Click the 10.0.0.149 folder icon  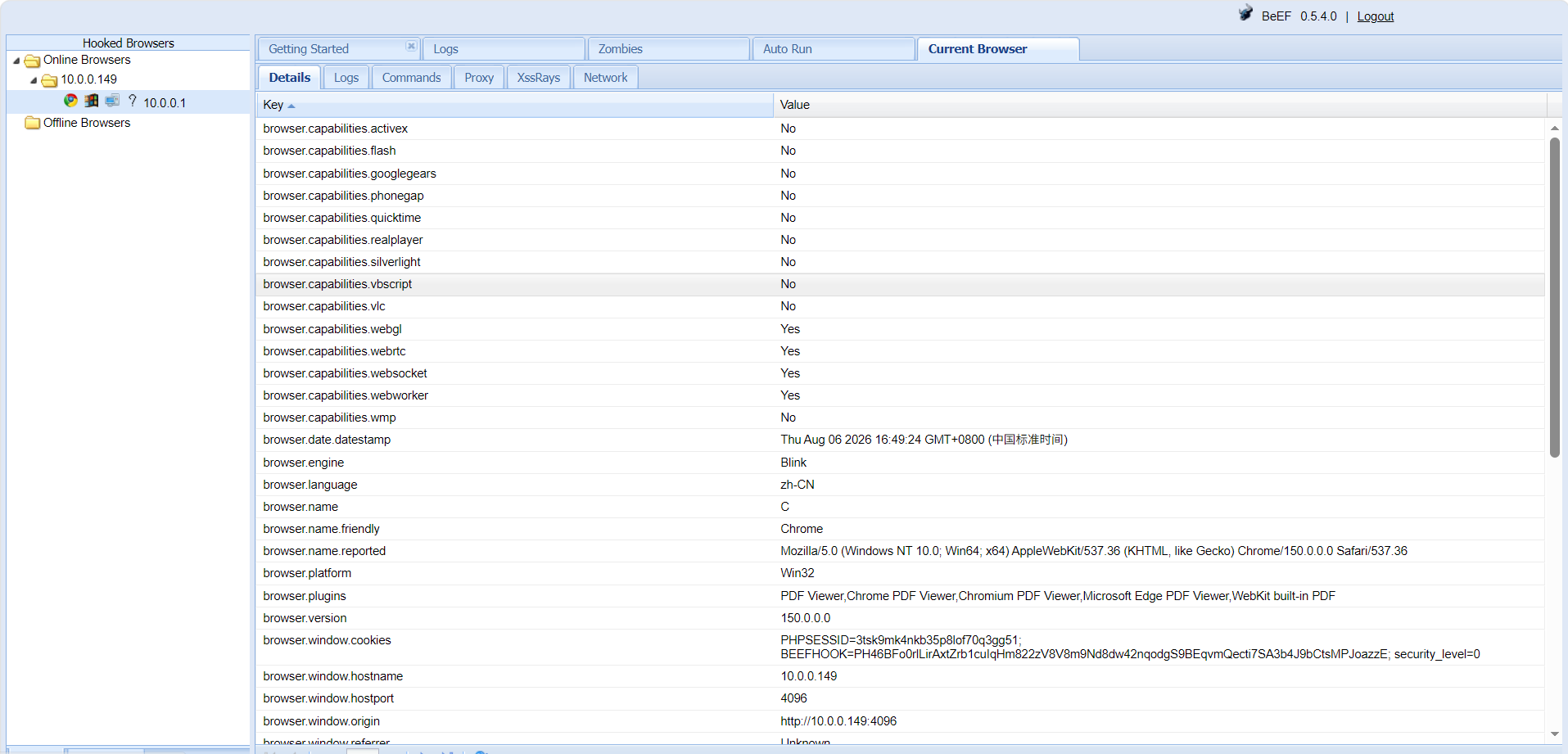[49, 80]
